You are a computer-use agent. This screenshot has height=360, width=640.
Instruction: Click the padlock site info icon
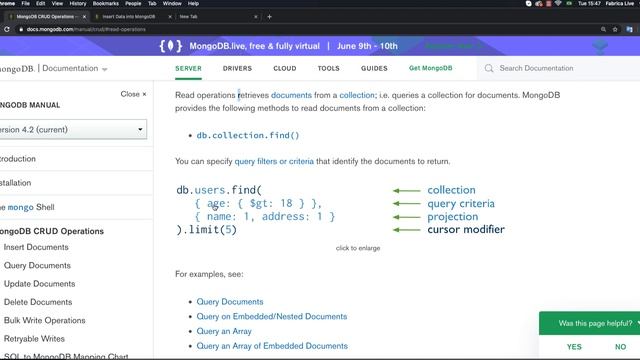(21, 29)
